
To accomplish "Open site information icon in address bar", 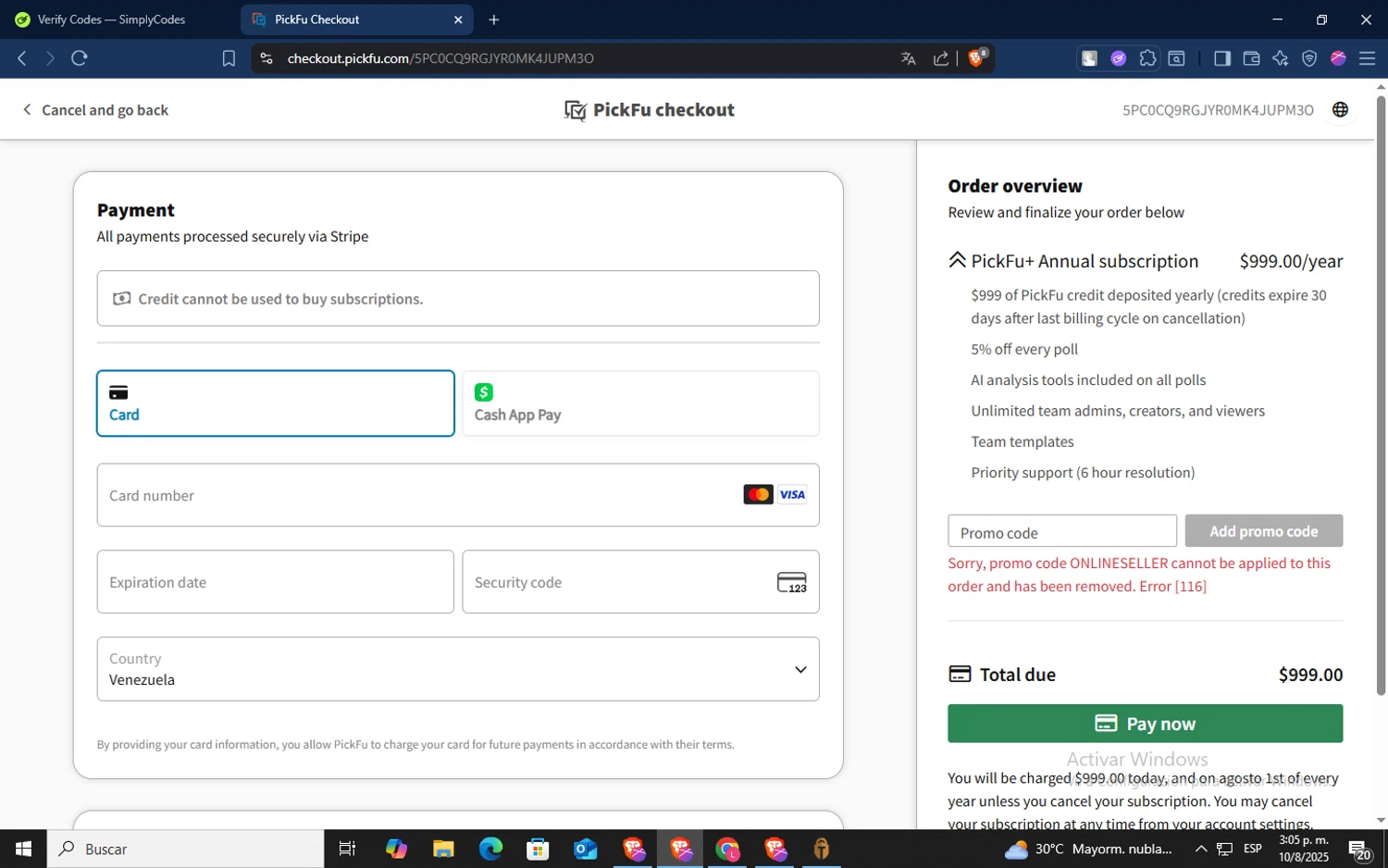I will [266, 58].
